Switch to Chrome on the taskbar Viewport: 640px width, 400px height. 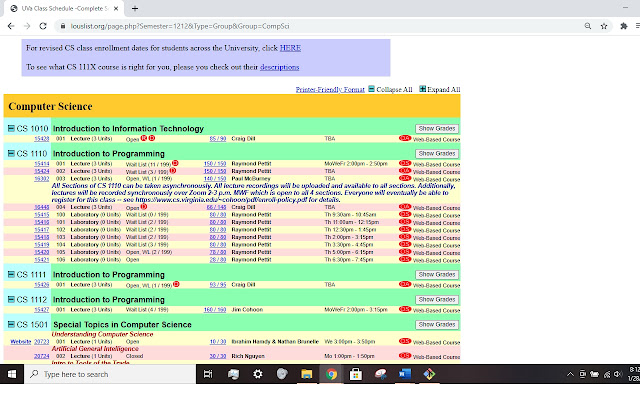pyautogui.click(x=331, y=374)
